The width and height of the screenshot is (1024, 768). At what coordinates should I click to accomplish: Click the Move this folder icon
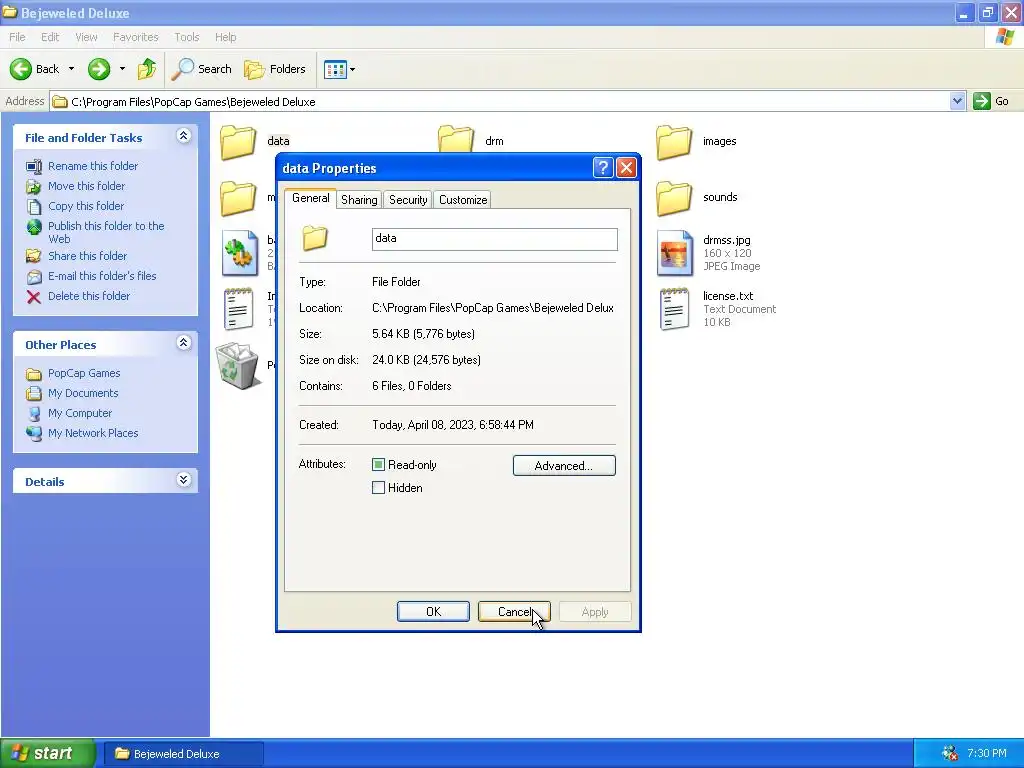pyautogui.click(x=34, y=187)
